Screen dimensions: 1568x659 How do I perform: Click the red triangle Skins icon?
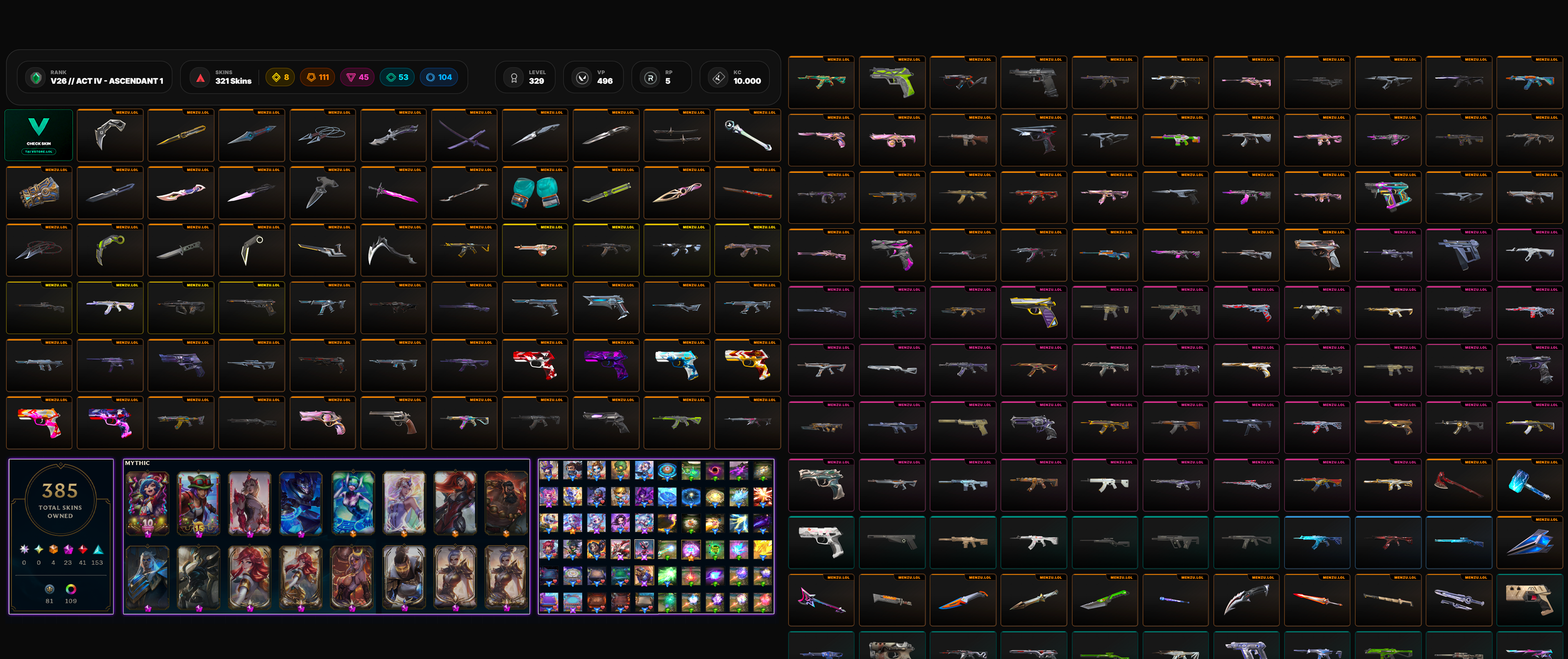pyautogui.click(x=200, y=78)
